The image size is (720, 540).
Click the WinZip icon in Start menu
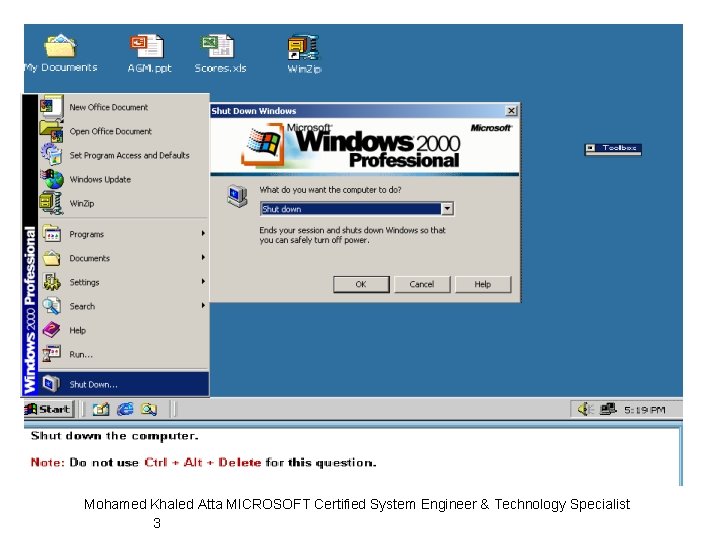click(51, 203)
